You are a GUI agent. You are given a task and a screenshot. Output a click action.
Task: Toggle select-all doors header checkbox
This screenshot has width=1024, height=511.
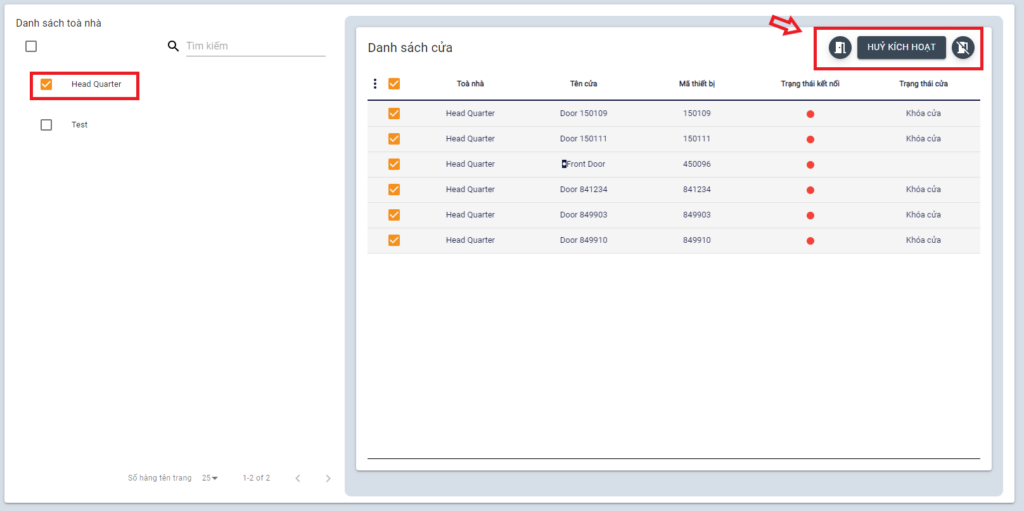394,84
